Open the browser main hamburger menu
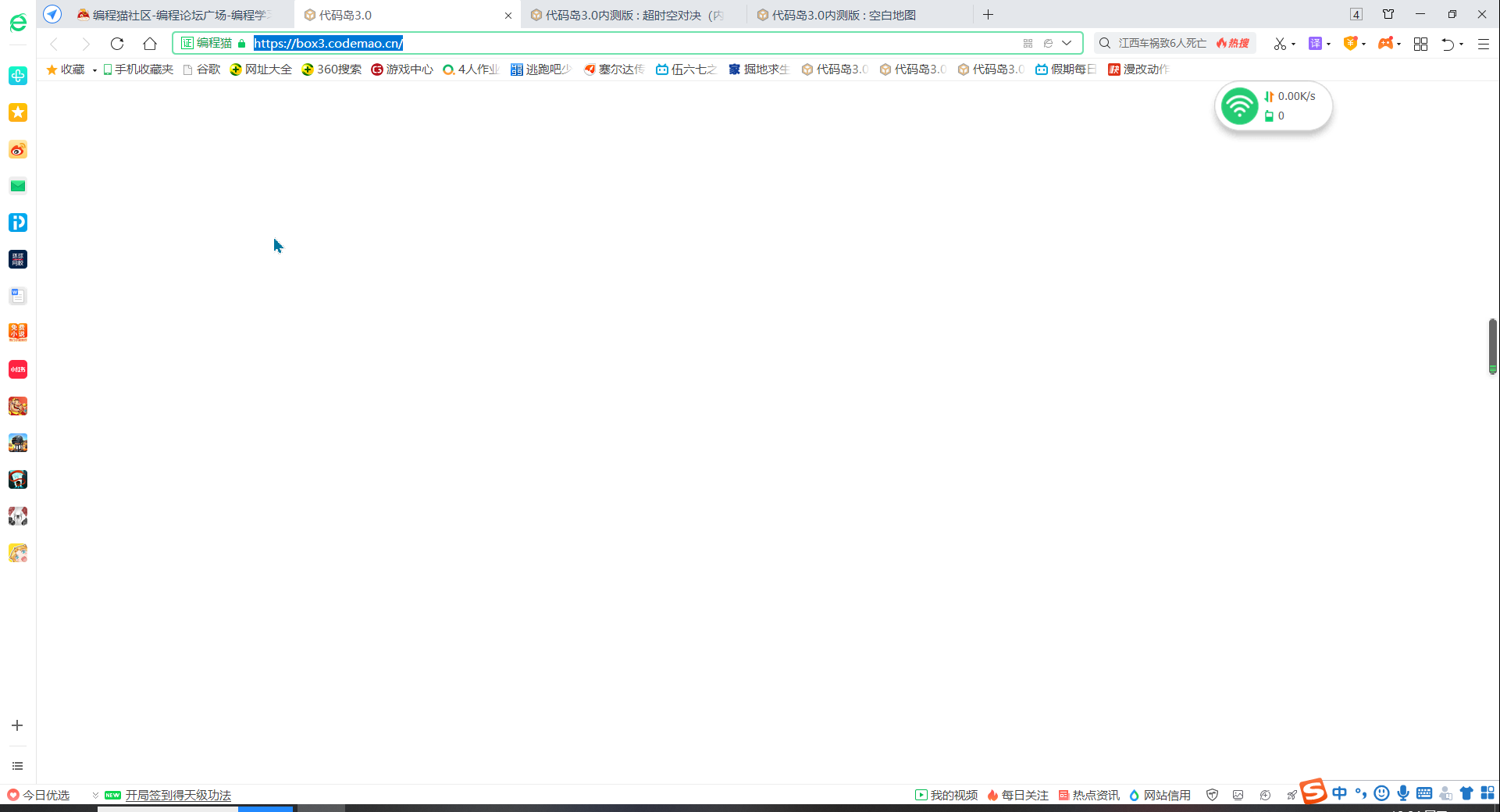 (1484, 45)
